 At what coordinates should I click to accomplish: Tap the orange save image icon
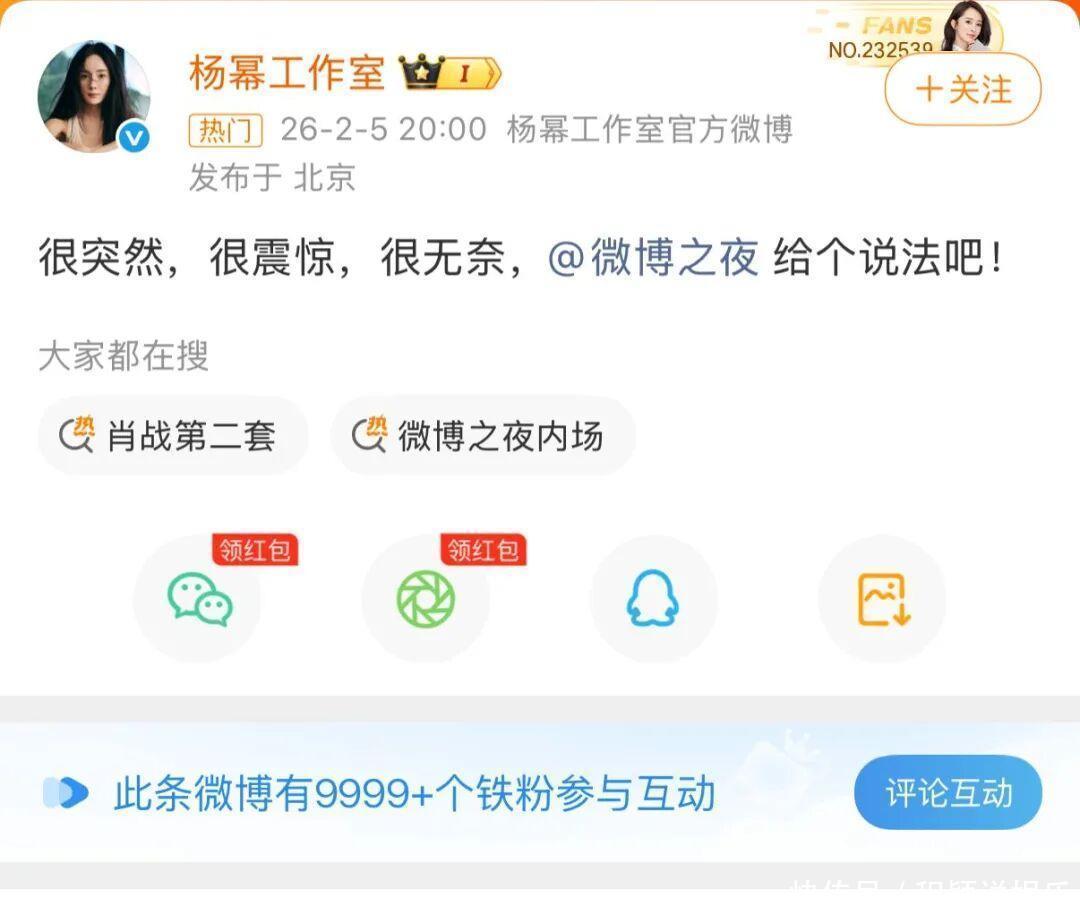(882, 599)
